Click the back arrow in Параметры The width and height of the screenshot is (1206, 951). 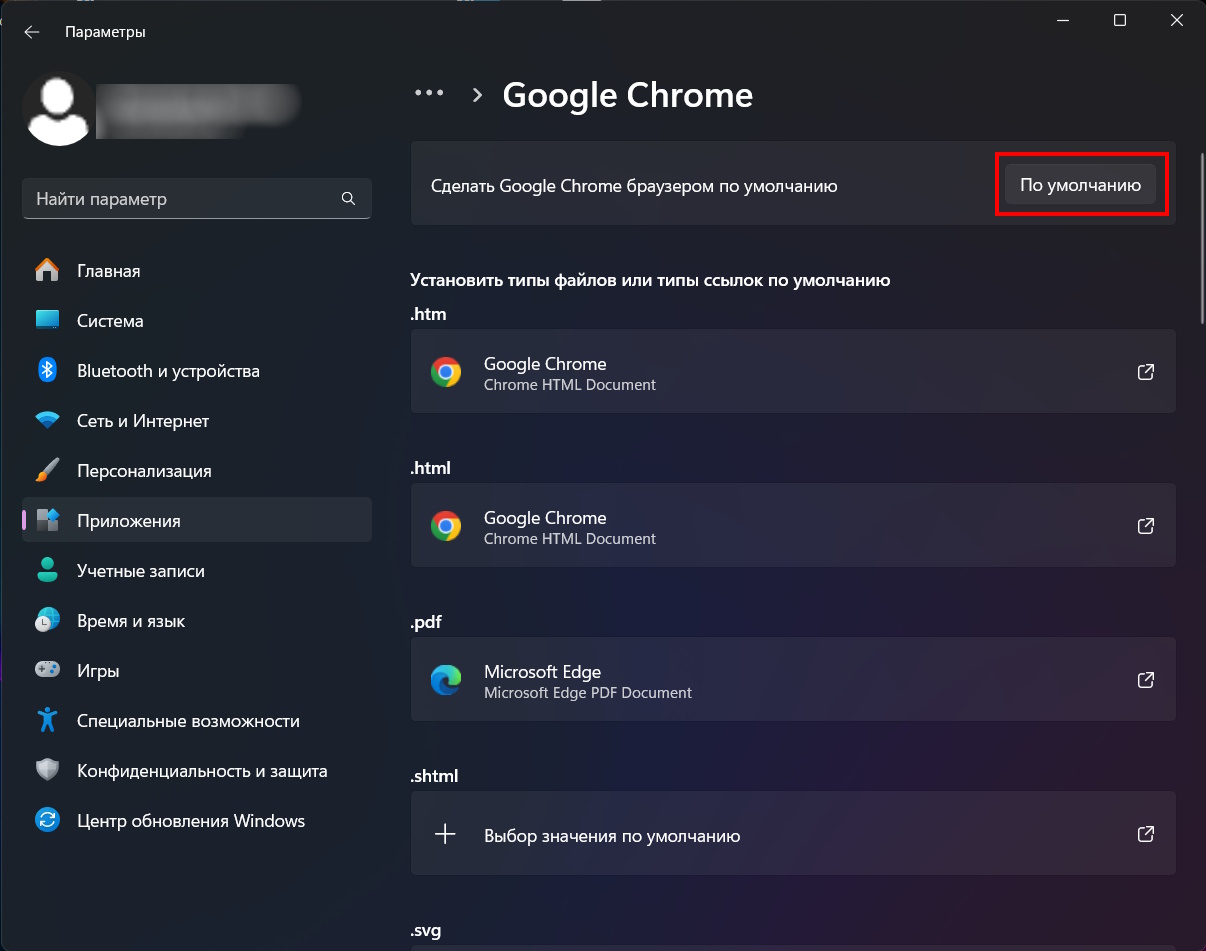pos(32,32)
